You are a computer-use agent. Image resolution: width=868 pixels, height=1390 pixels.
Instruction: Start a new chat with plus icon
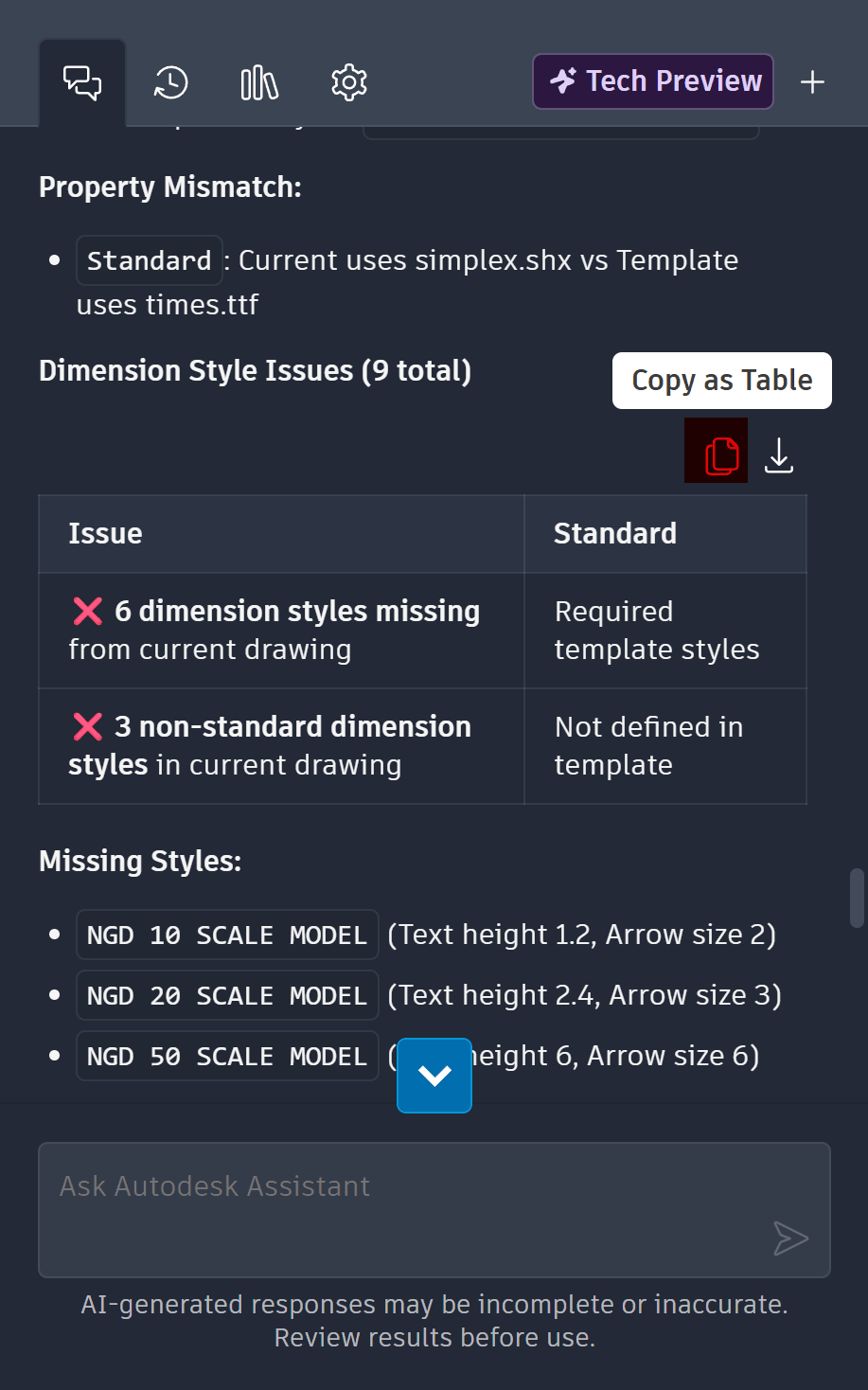[x=812, y=82]
